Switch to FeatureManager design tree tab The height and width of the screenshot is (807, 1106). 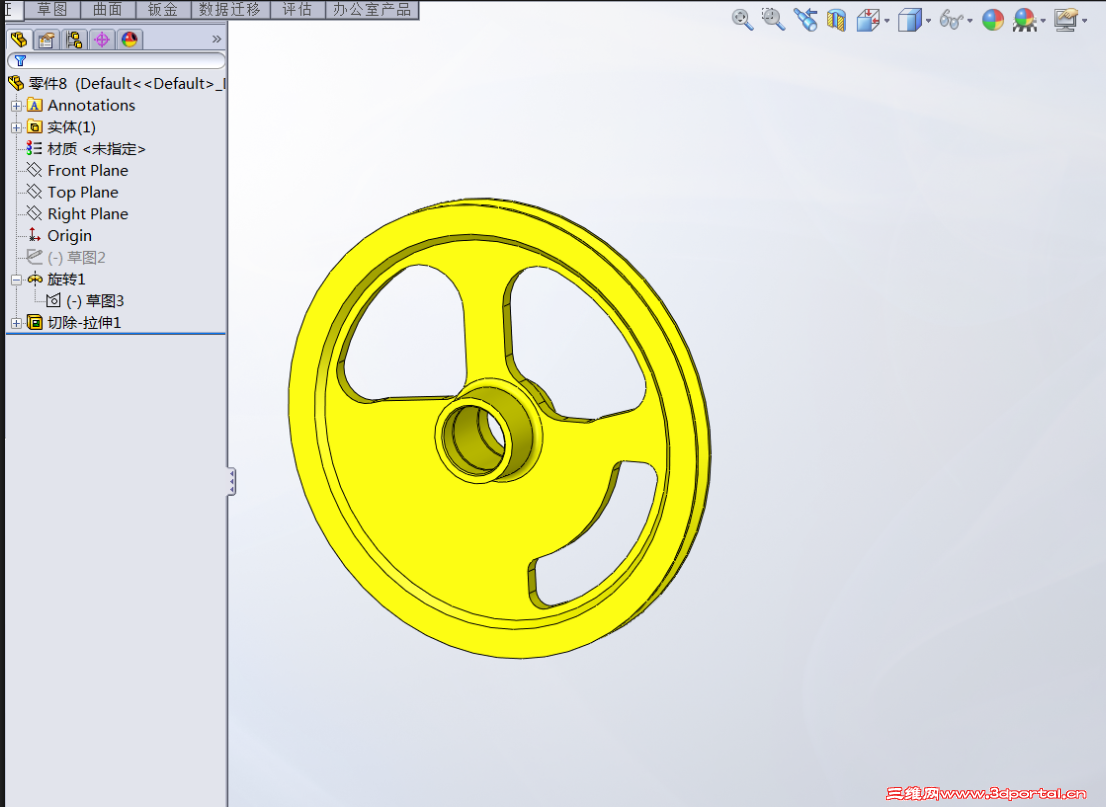point(19,40)
